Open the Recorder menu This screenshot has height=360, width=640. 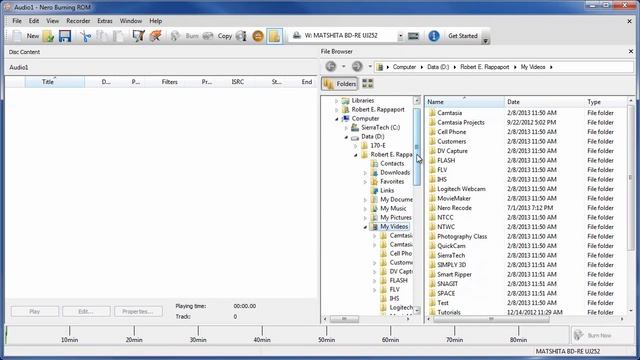tap(78, 21)
